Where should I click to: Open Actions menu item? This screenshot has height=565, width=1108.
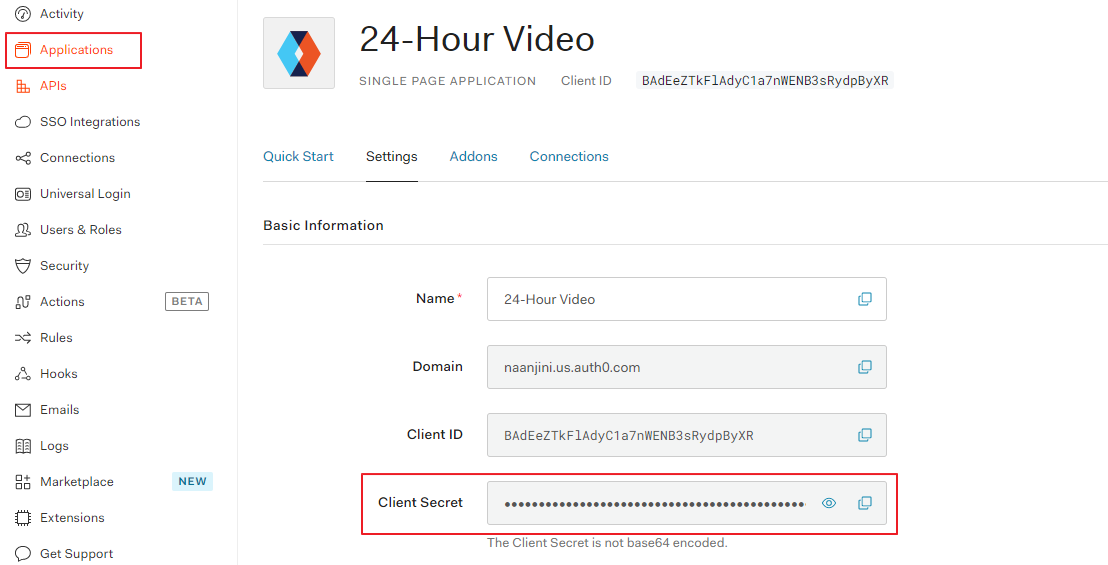tap(62, 302)
